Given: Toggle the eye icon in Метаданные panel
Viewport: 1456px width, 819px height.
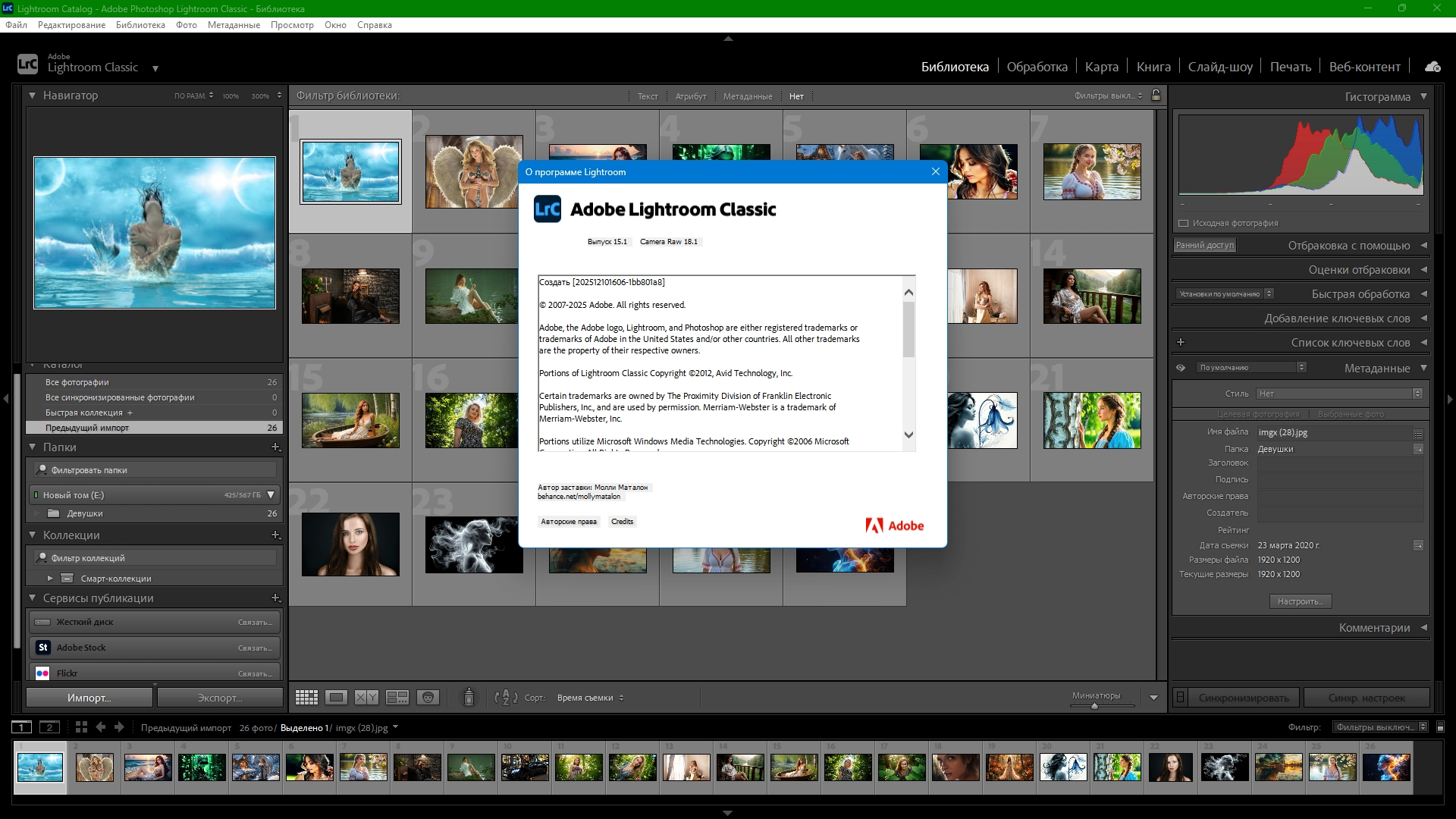Looking at the screenshot, I should (x=1181, y=368).
